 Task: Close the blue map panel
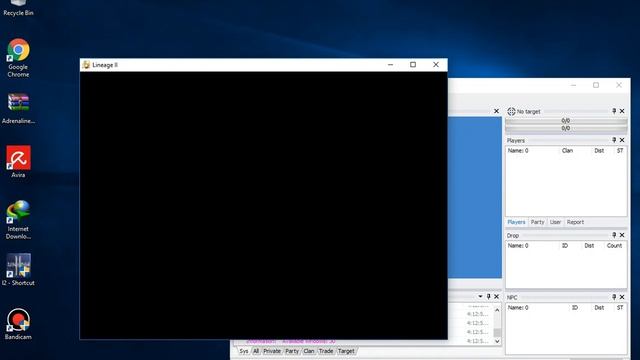[496, 111]
